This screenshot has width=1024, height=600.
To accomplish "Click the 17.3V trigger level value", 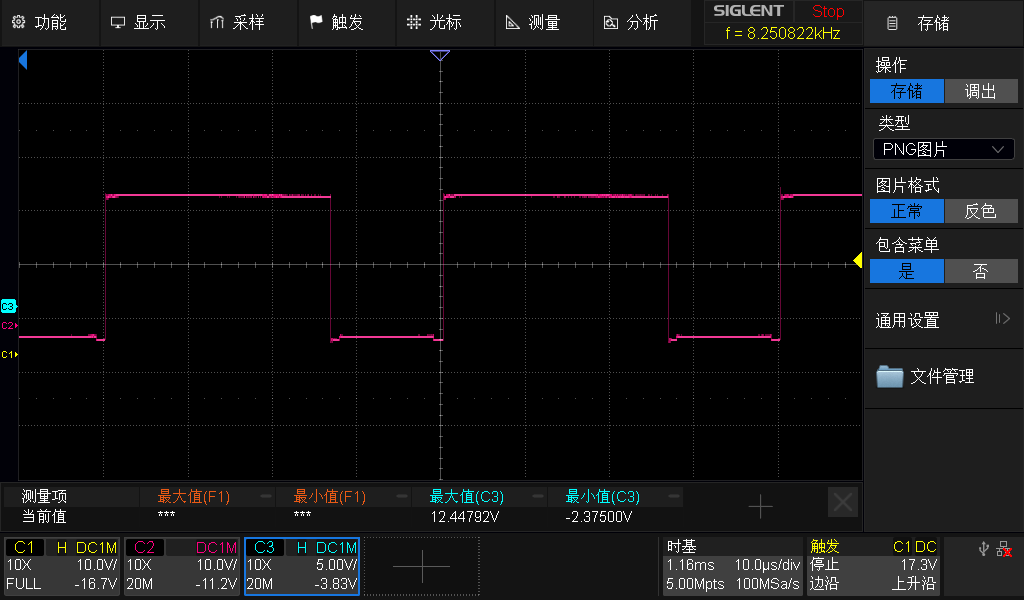I will pos(918,565).
